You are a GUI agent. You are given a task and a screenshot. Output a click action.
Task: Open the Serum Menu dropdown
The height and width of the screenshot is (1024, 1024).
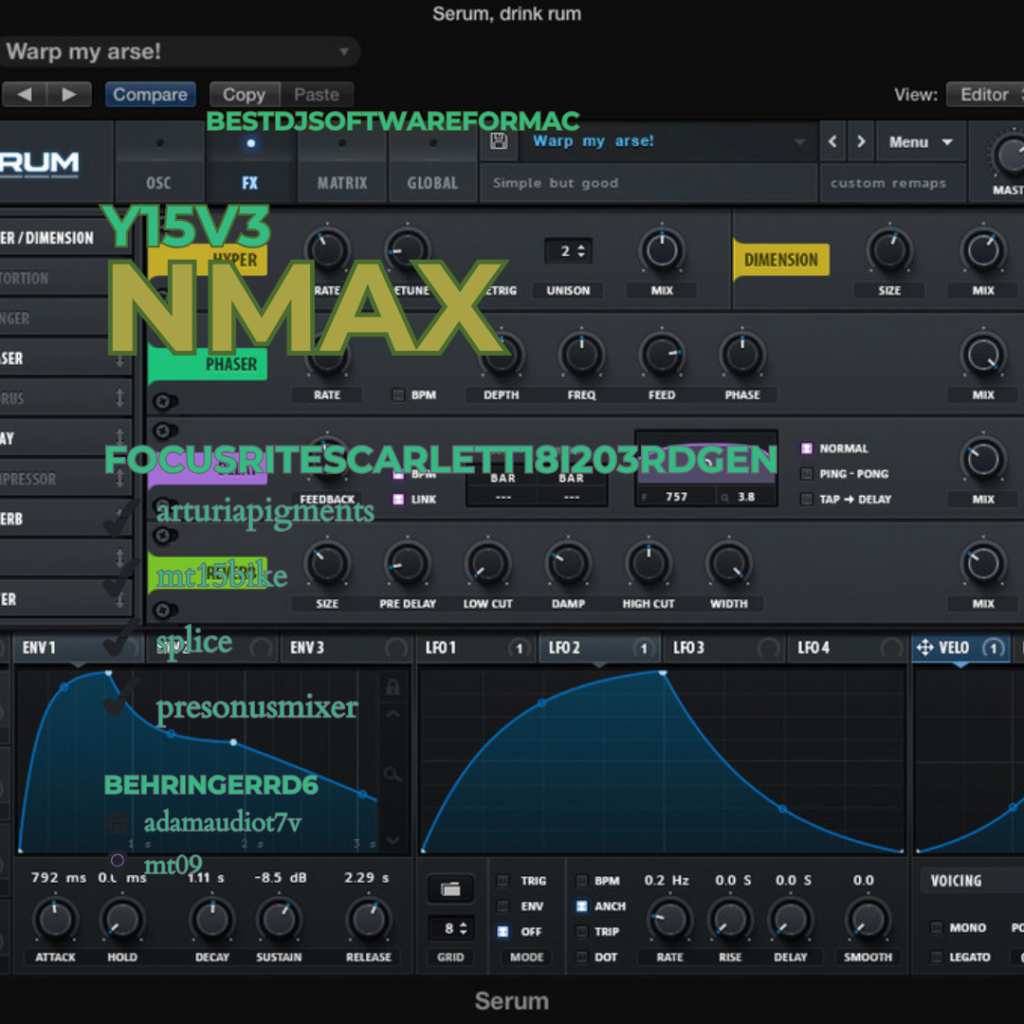pyautogui.click(x=920, y=142)
